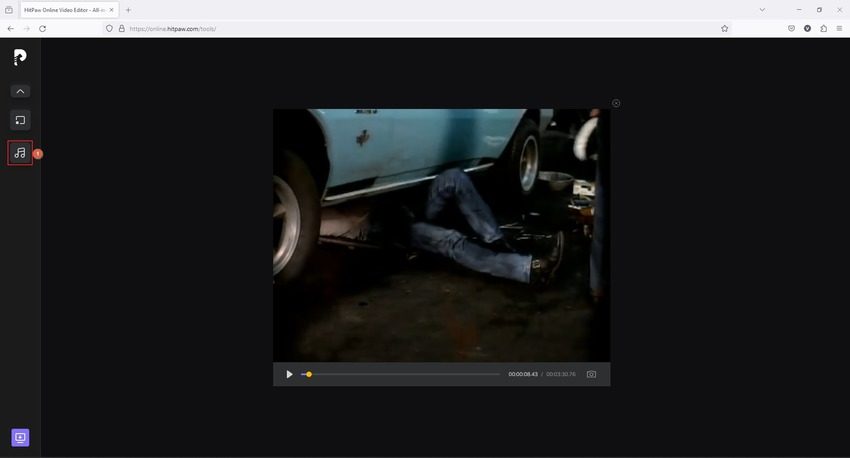Open the extensions puzzle icon
The height and width of the screenshot is (458, 850).
click(x=823, y=28)
